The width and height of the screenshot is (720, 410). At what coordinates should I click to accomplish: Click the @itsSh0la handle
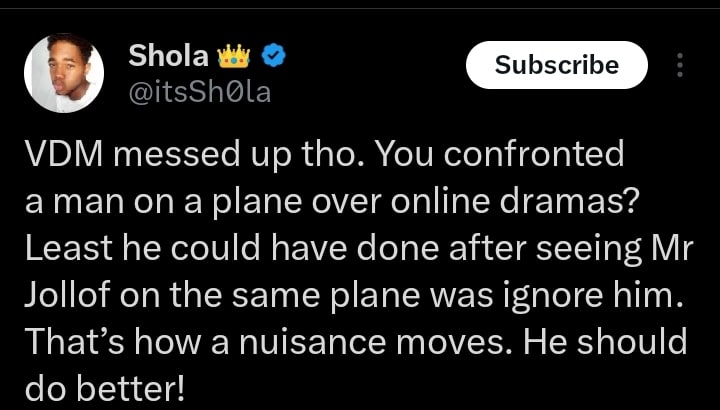pos(200,93)
